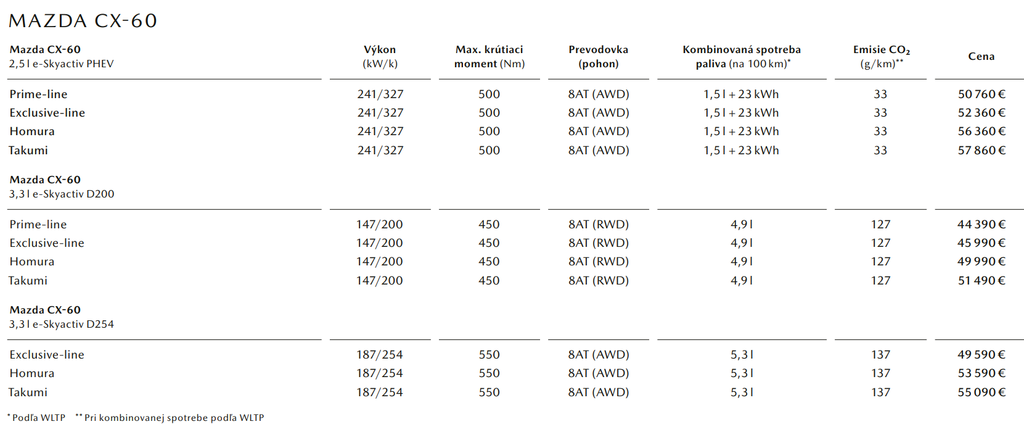1024x424 pixels.
Task: Click the Emisie CO₂ column header
Action: tap(881, 56)
